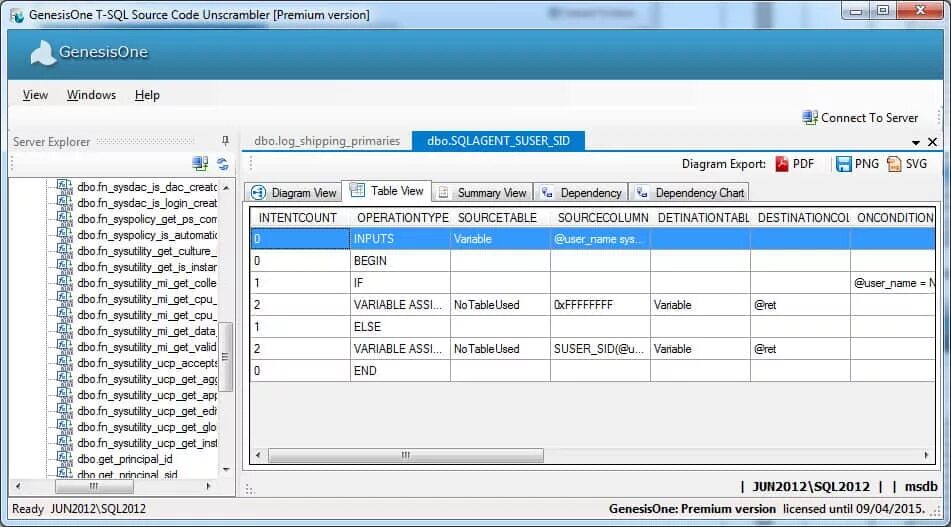This screenshot has height=527, width=951.
Task: Select dbo.fn_sysdac_is_dac_creator function icon
Action: [64, 186]
